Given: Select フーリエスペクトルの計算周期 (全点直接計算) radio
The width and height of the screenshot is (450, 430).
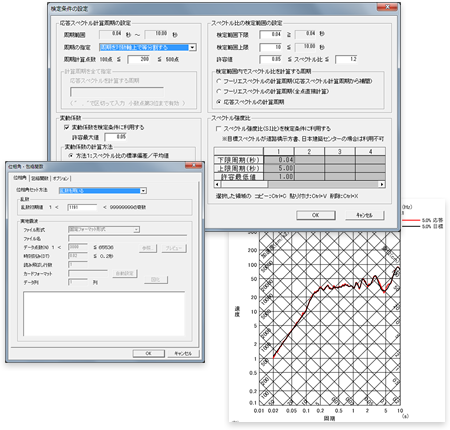Looking at the screenshot, I should (219, 91).
